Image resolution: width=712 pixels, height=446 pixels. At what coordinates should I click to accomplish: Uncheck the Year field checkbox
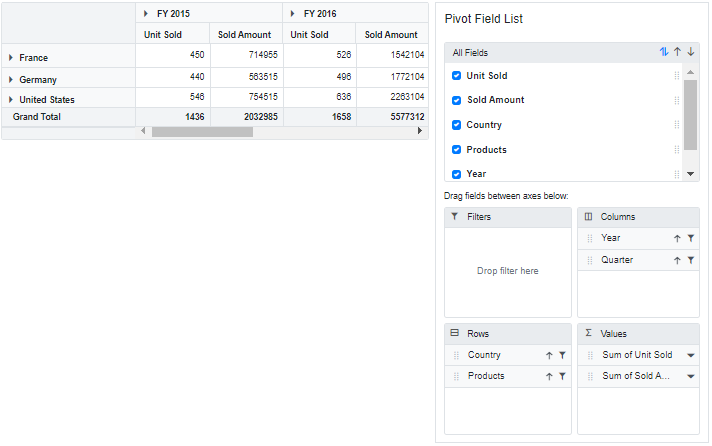pyautogui.click(x=456, y=174)
